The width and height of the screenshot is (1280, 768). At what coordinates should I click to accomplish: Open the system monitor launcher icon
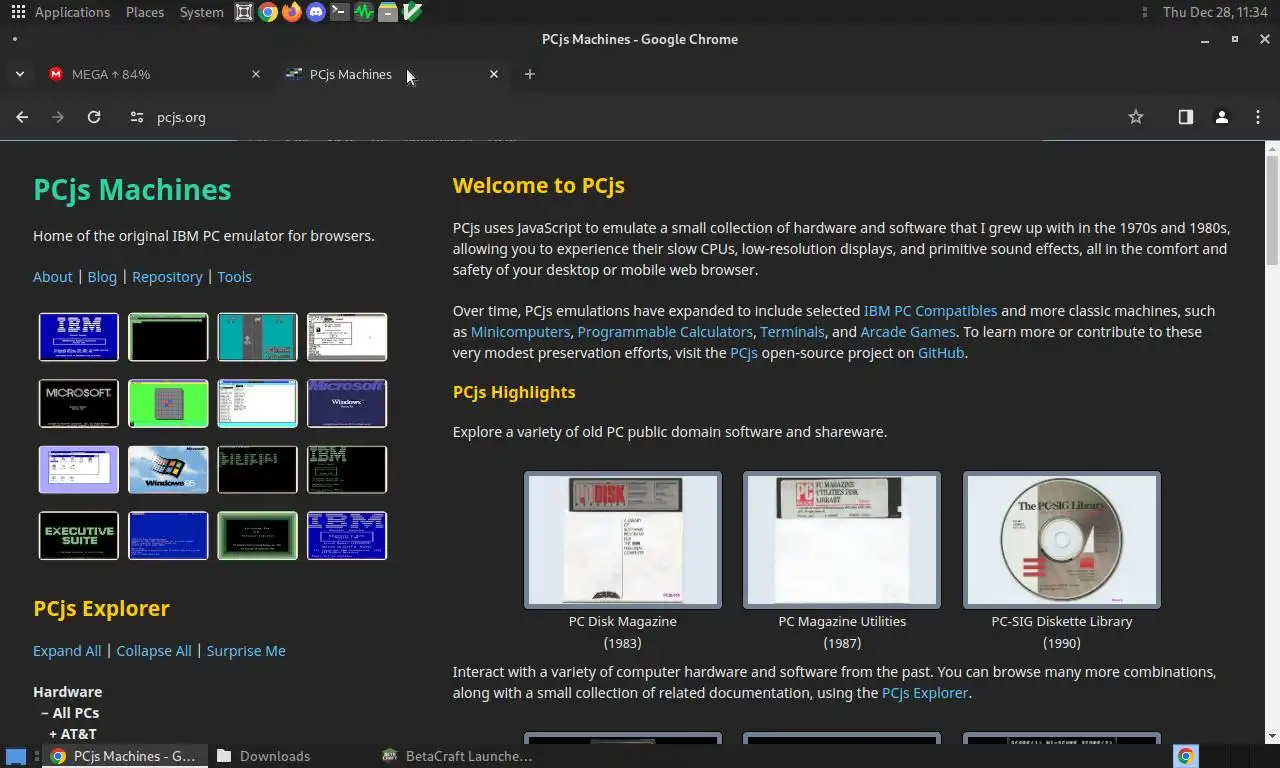(363, 12)
